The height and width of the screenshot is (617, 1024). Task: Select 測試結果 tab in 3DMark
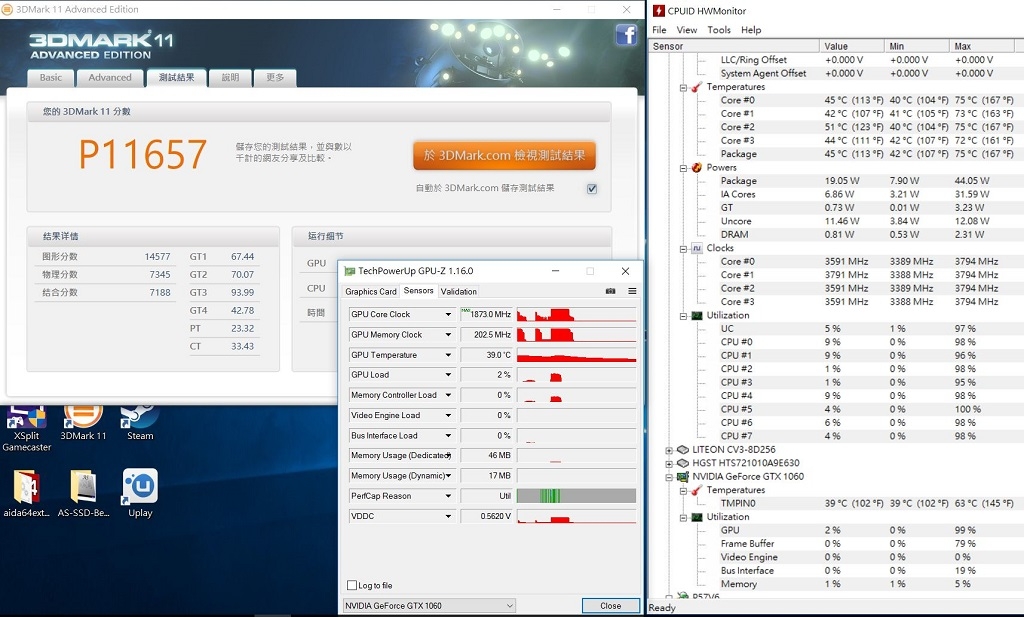point(176,78)
